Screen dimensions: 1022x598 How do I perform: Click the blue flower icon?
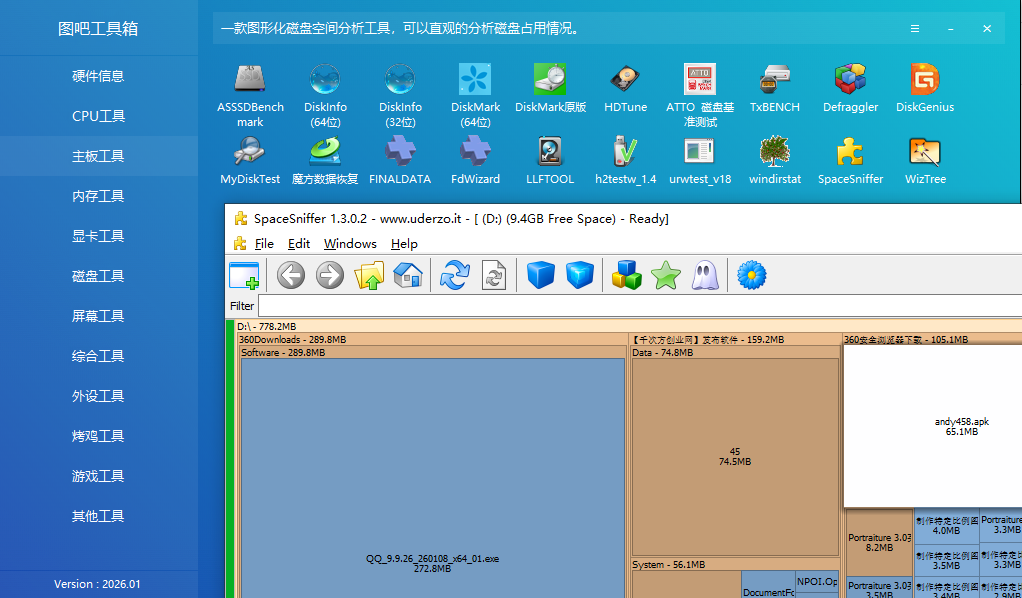[751, 275]
